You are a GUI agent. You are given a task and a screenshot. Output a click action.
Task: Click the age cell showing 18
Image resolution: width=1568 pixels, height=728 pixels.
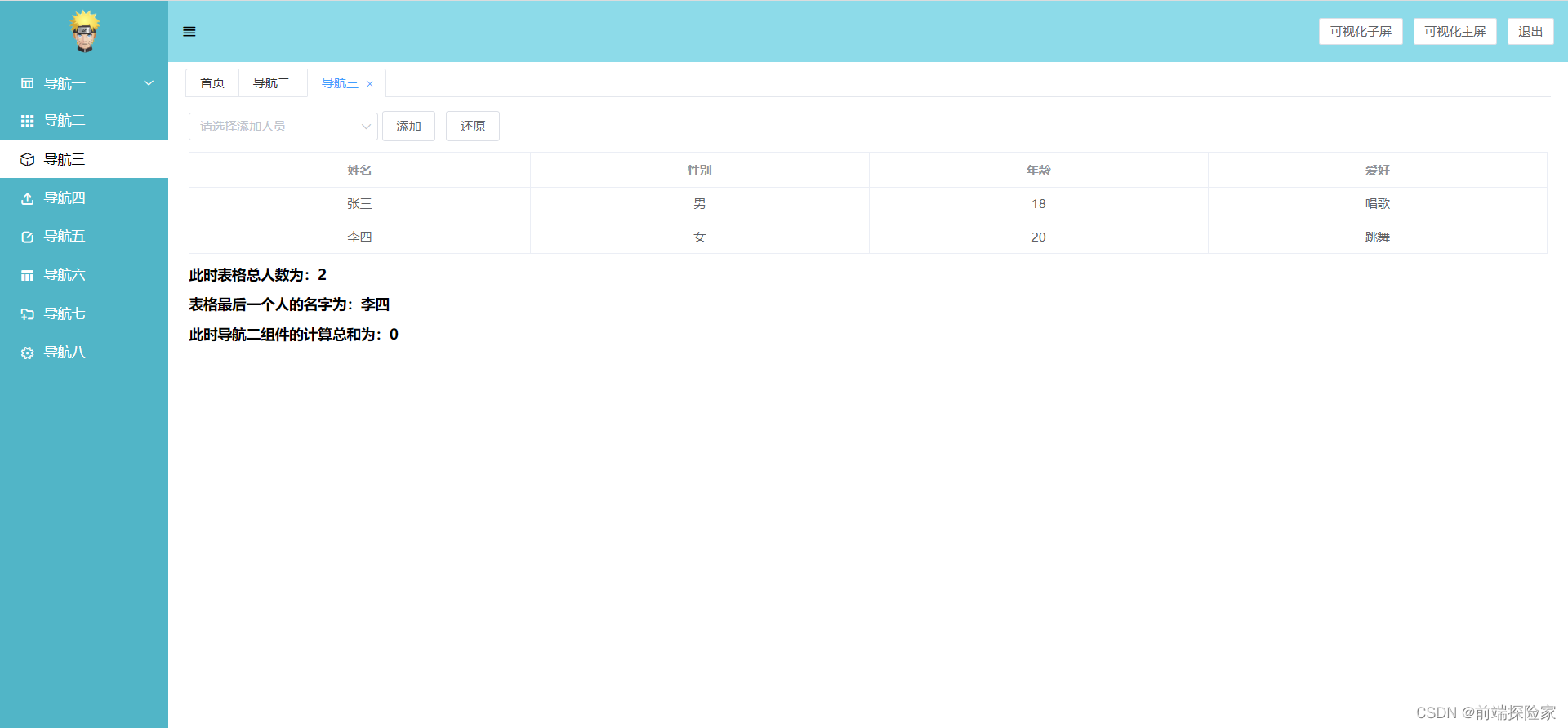(x=1039, y=204)
